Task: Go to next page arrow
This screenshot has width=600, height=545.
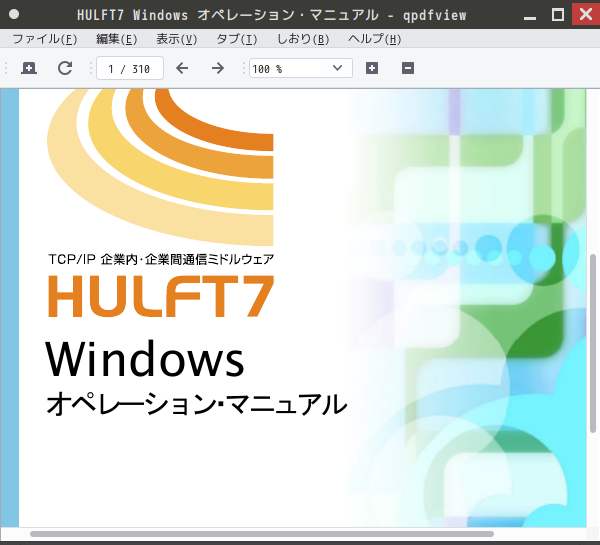Action: coord(218,68)
